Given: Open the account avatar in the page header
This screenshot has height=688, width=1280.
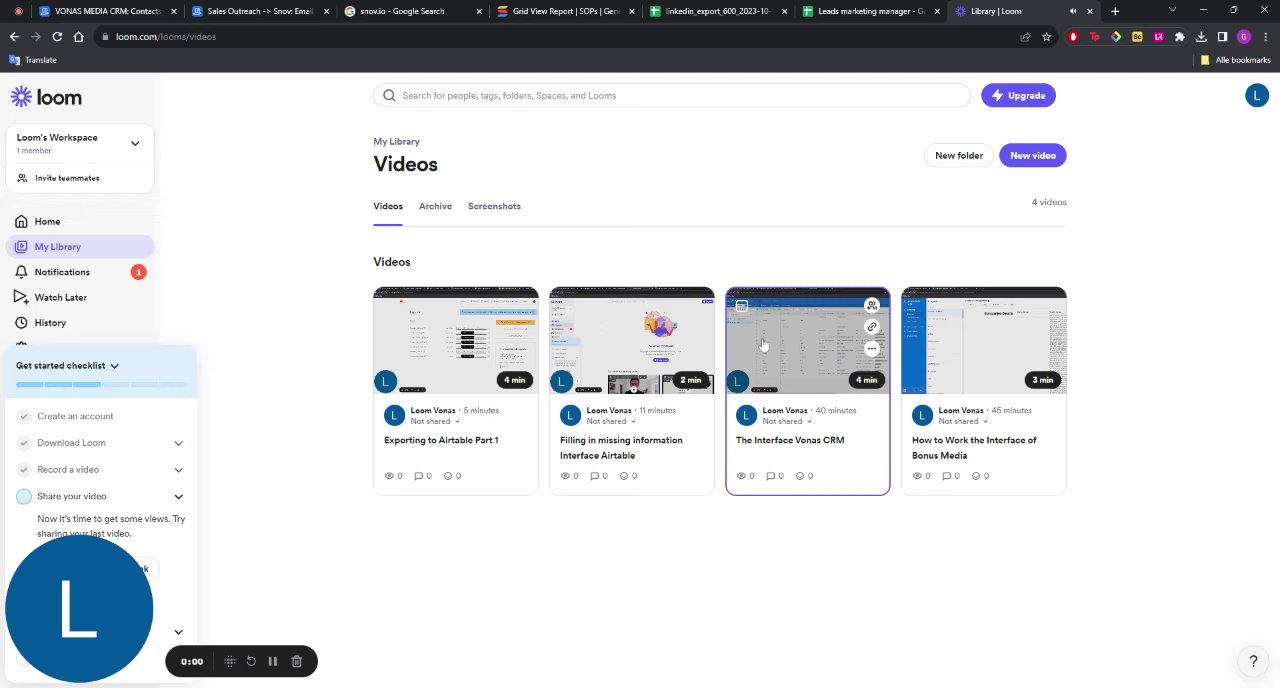Looking at the screenshot, I should (x=1257, y=95).
